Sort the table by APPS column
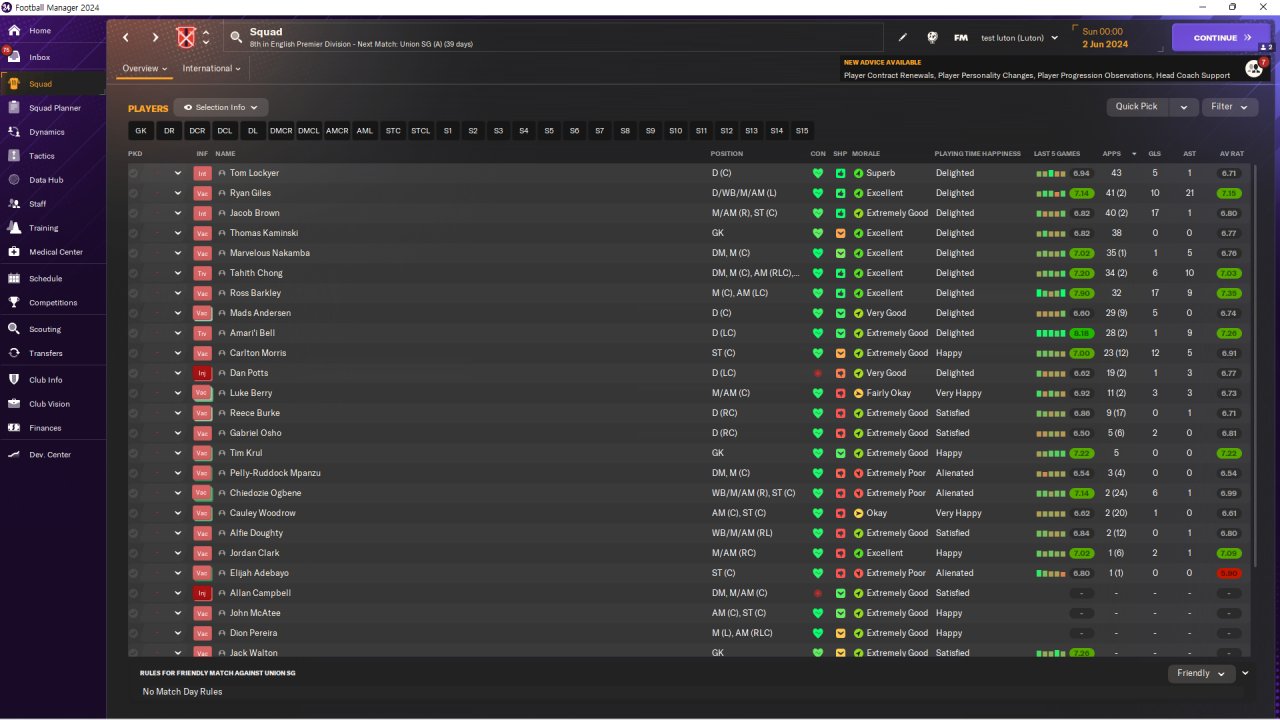The height and width of the screenshot is (720, 1280). (x=1111, y=154)
